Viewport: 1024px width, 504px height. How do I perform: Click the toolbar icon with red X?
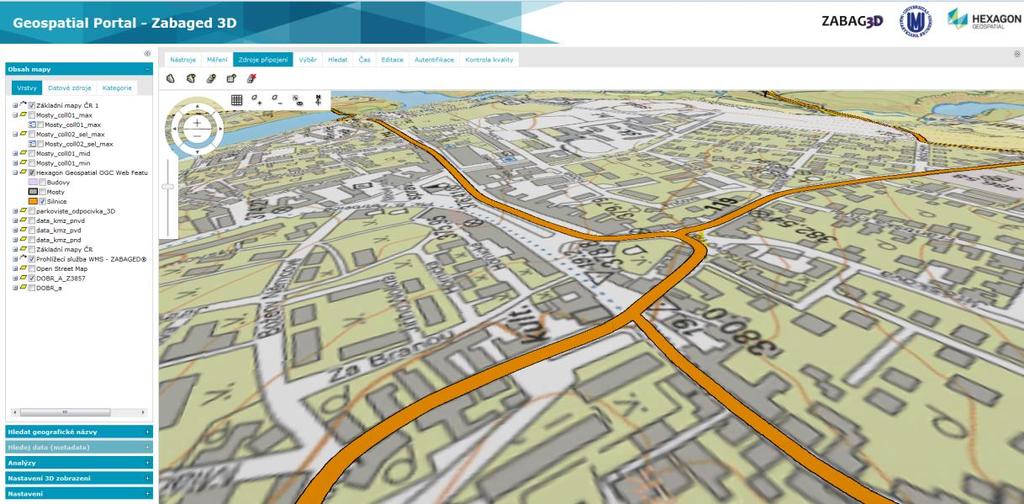pos(251,78)
